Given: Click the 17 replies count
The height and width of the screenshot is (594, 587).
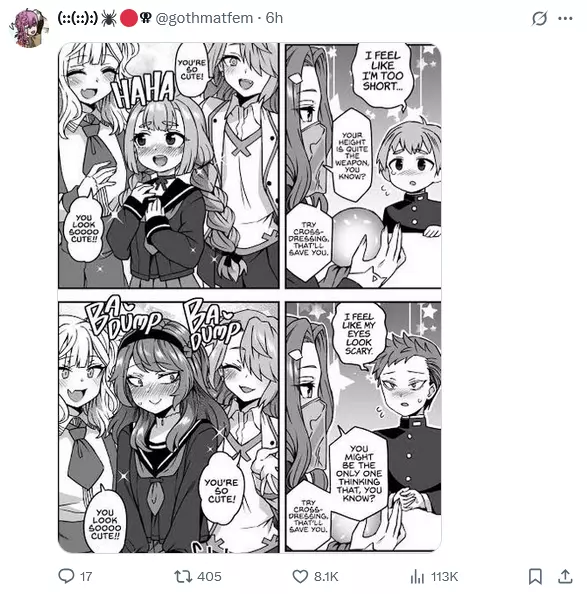Looking at the screenshot, I should [x=86, y=577].
